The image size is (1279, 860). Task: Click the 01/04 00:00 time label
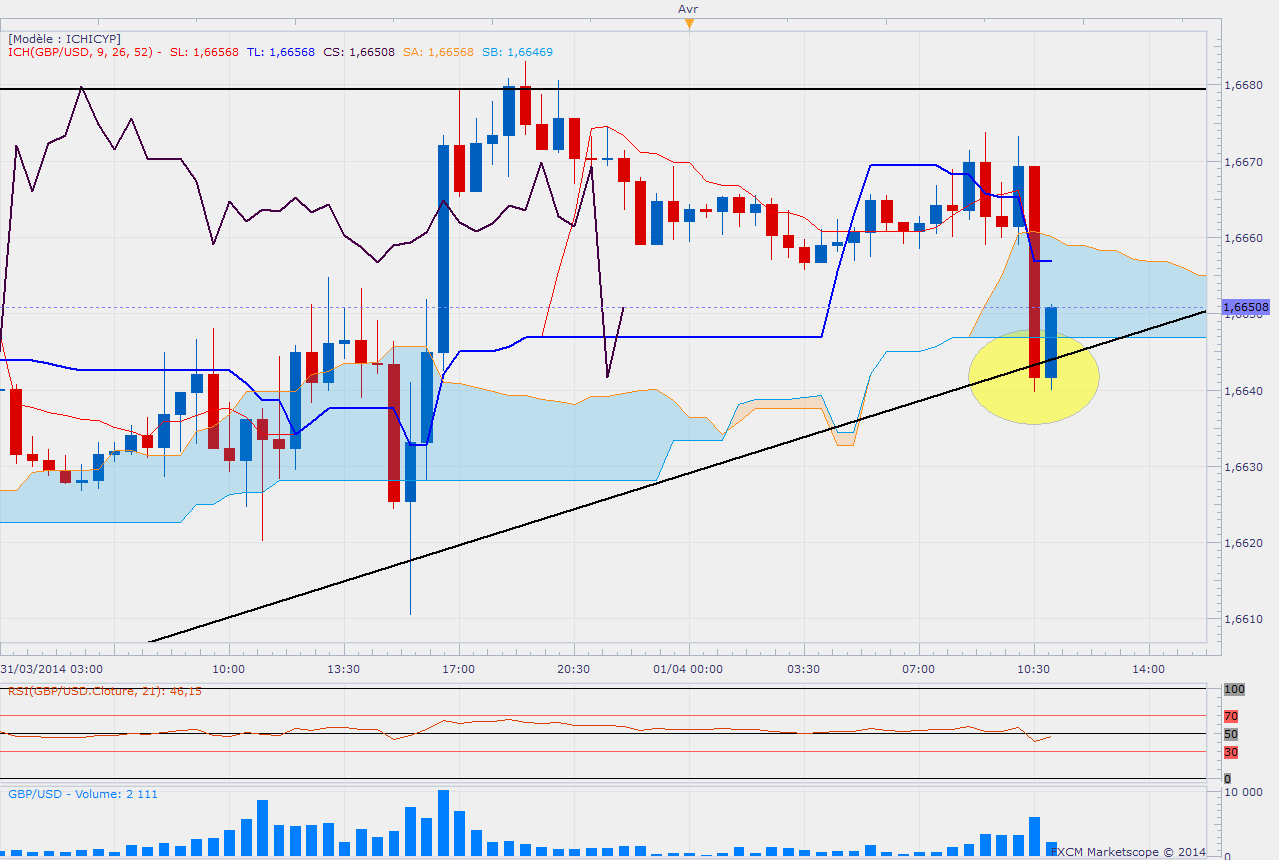click(x=689, y=668)
